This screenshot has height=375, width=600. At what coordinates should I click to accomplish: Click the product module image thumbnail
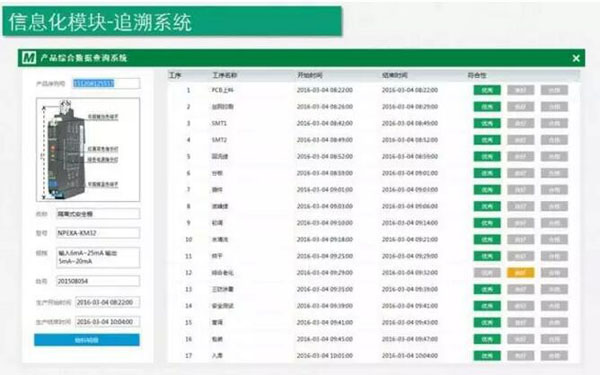(x=88, y=150)
